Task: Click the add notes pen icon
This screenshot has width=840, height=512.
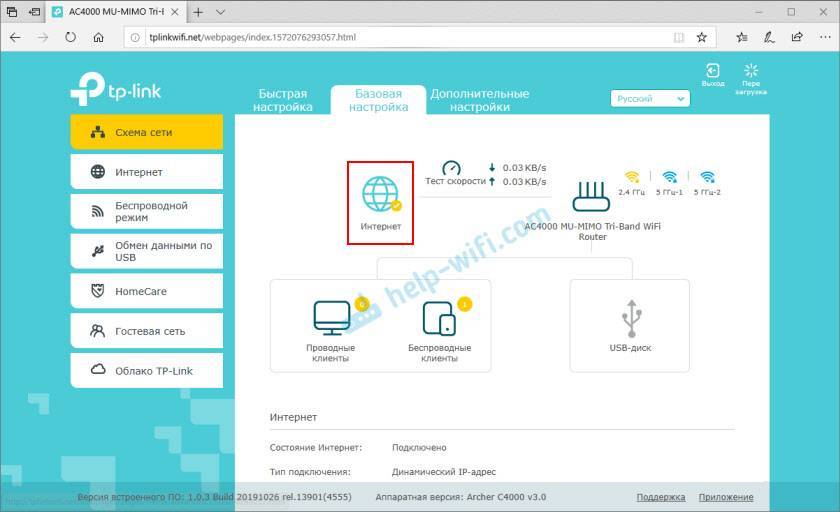Action: 769,37
